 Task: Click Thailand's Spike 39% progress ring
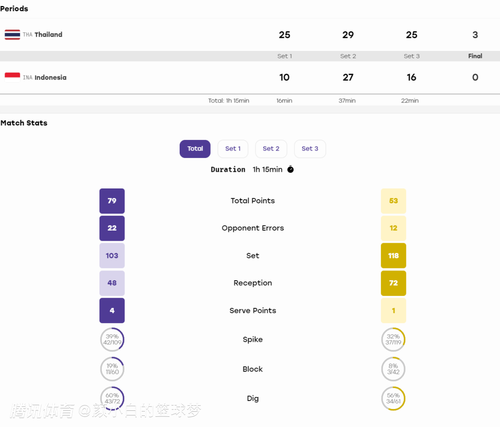point(112,340)
